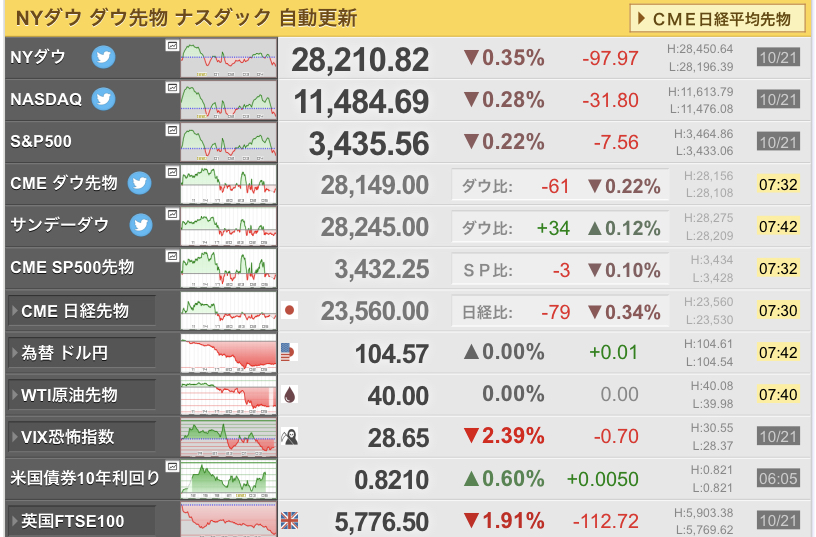
Task: Click the Twitter icon beside NASDAQ
Action: (104, 99)
